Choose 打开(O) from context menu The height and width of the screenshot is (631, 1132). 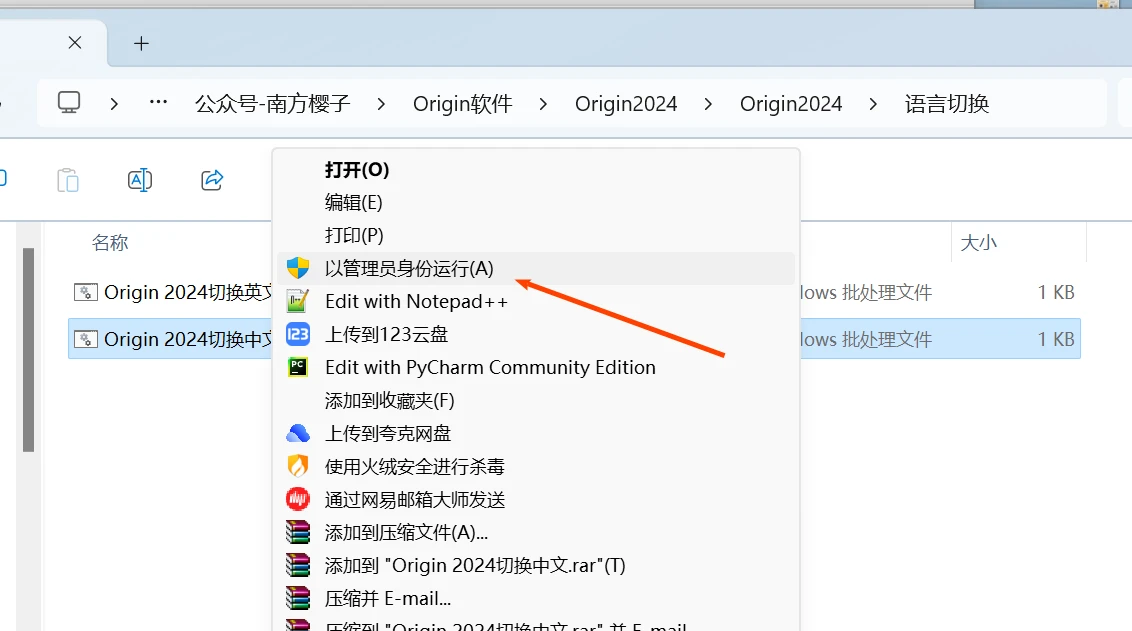[x=357, y=170]
